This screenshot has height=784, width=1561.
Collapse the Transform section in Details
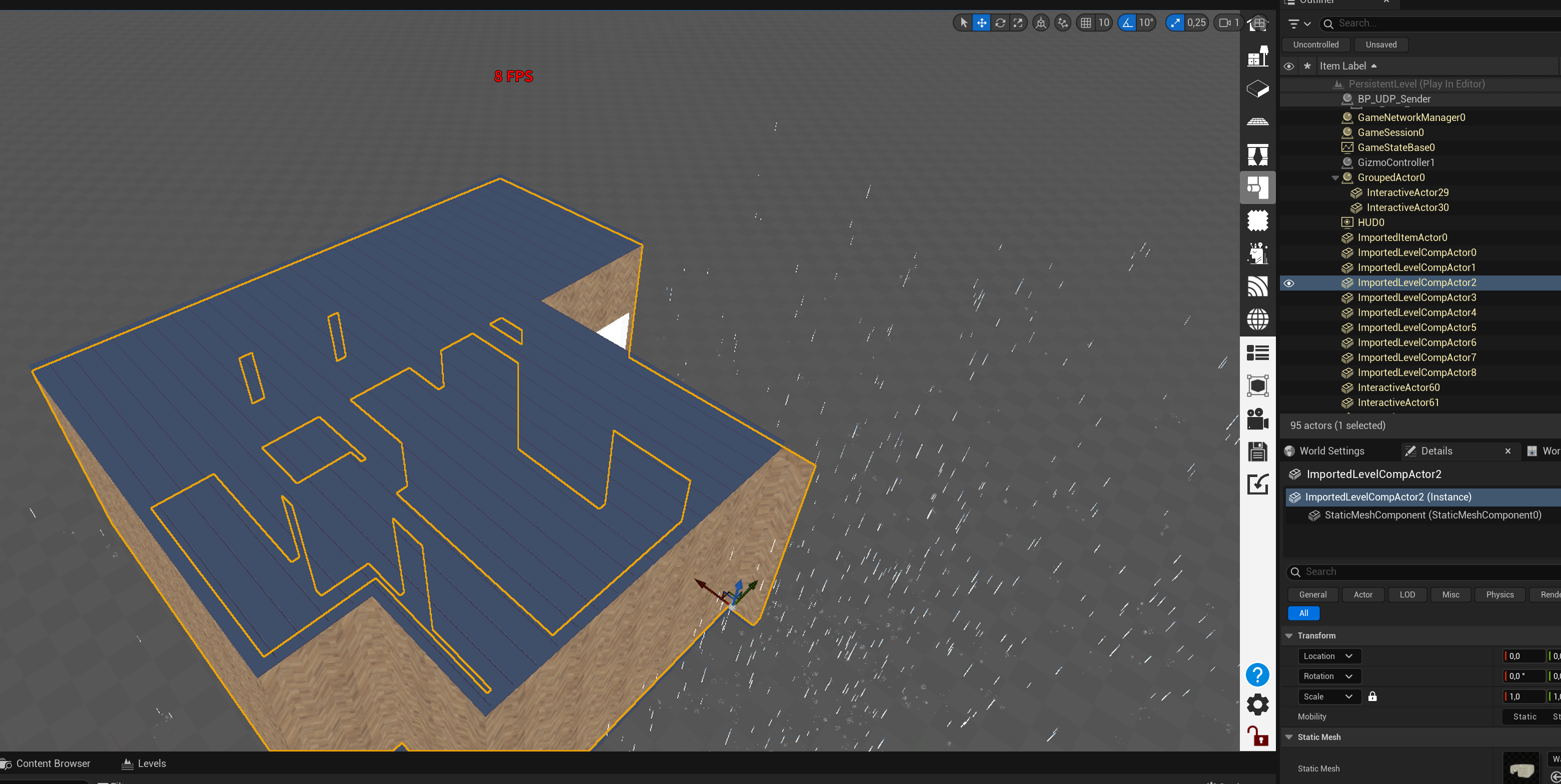click(x=1289, y=635)
